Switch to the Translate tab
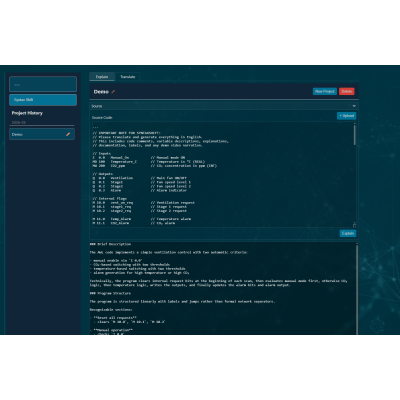 (127, 77)
